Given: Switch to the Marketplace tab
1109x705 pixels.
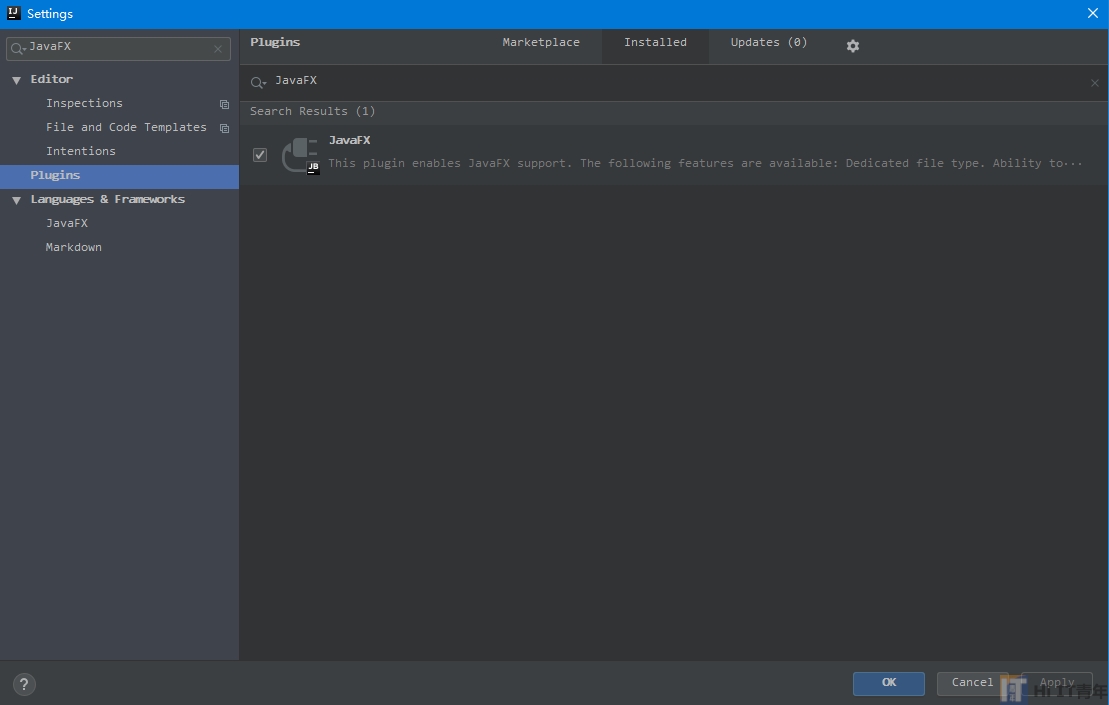Looking at the screenshot, I should click(541, 42).
